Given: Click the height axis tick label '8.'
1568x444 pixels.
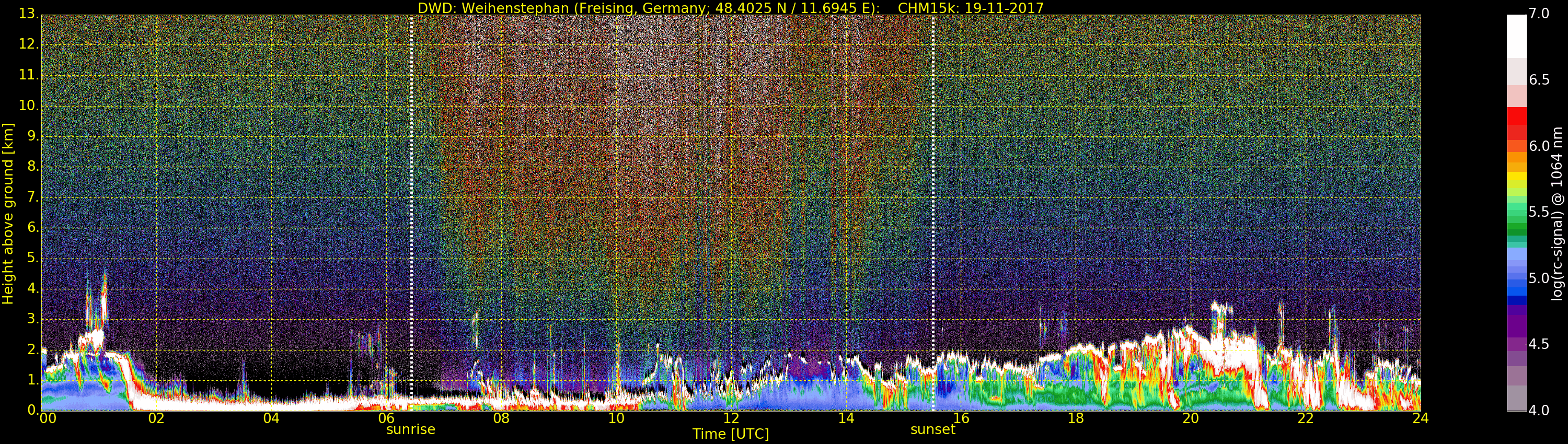Looking at the screenshot, I should pyautogui.click(x=33, y=166).
